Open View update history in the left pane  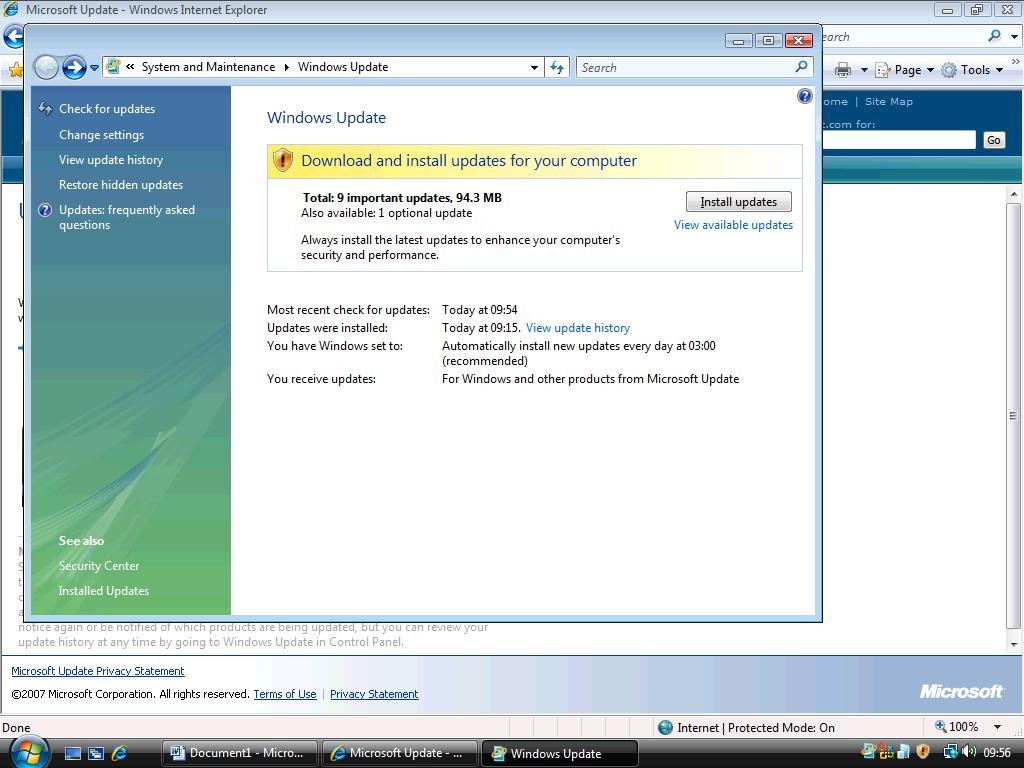111,160
